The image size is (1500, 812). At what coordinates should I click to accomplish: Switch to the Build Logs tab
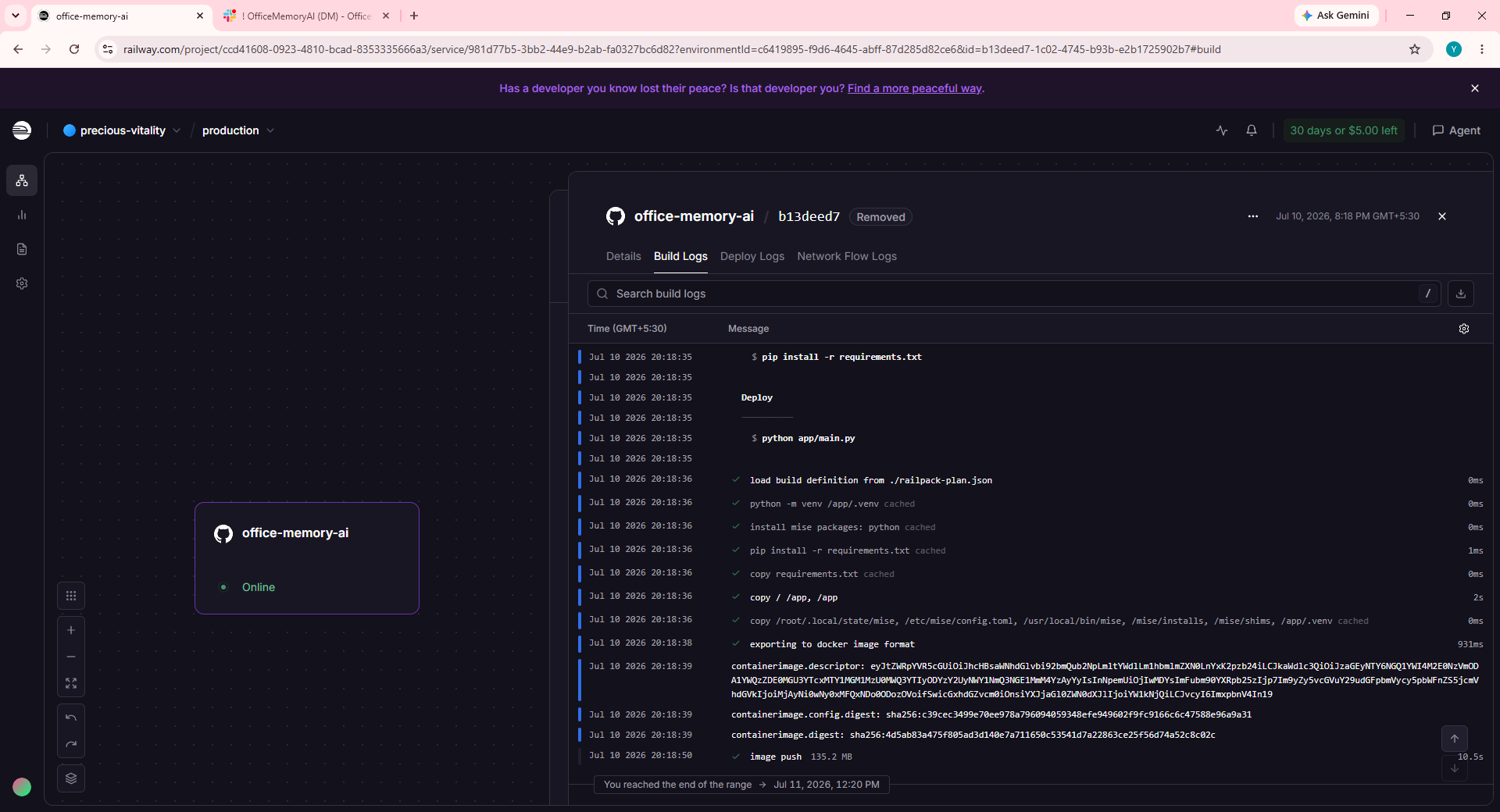click(680, 256)
